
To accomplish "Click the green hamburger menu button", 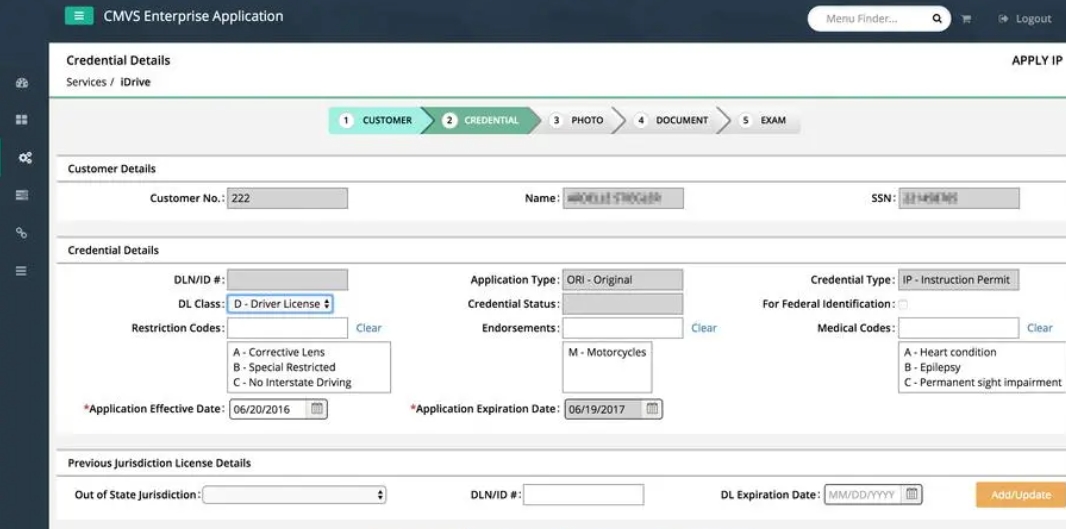I will pos(79,16).
